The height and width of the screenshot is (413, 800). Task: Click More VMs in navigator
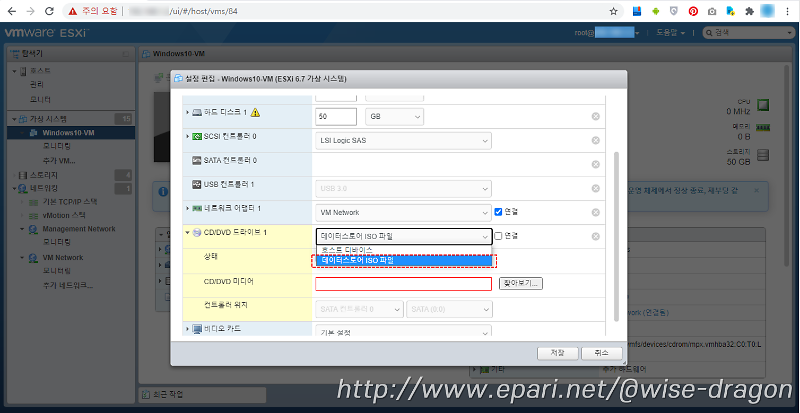(59, 161)
